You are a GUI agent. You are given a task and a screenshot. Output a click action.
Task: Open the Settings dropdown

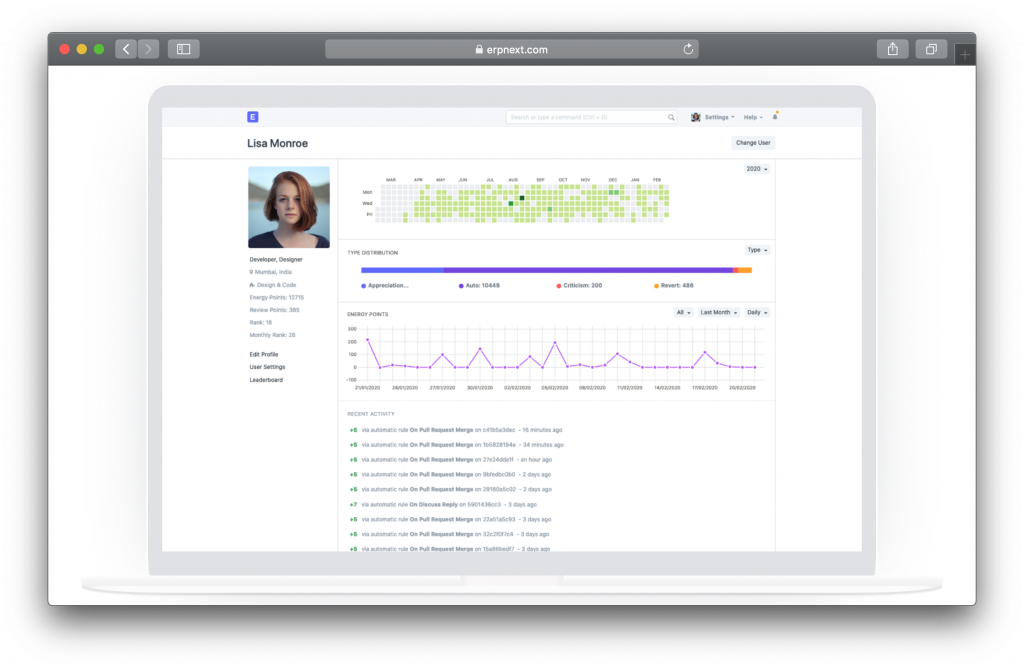pos(719,117)
